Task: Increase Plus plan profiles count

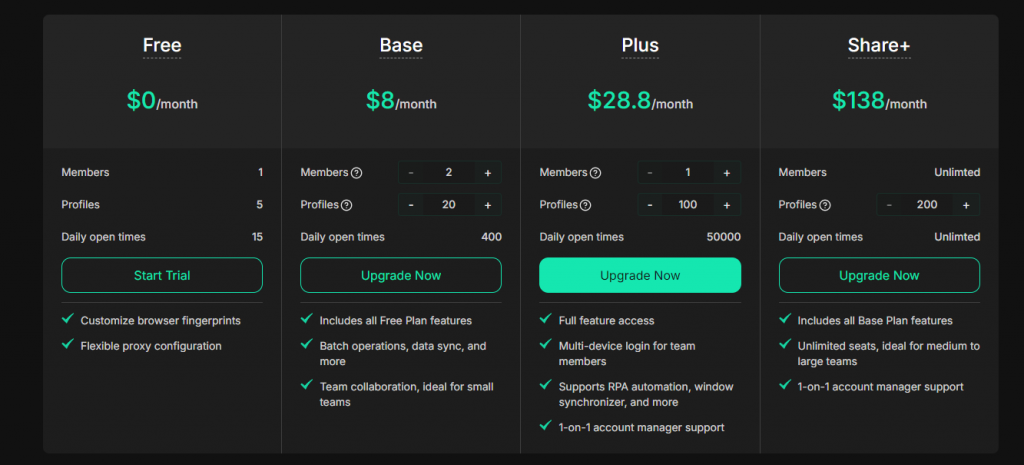Action: (x=727, y=205)
